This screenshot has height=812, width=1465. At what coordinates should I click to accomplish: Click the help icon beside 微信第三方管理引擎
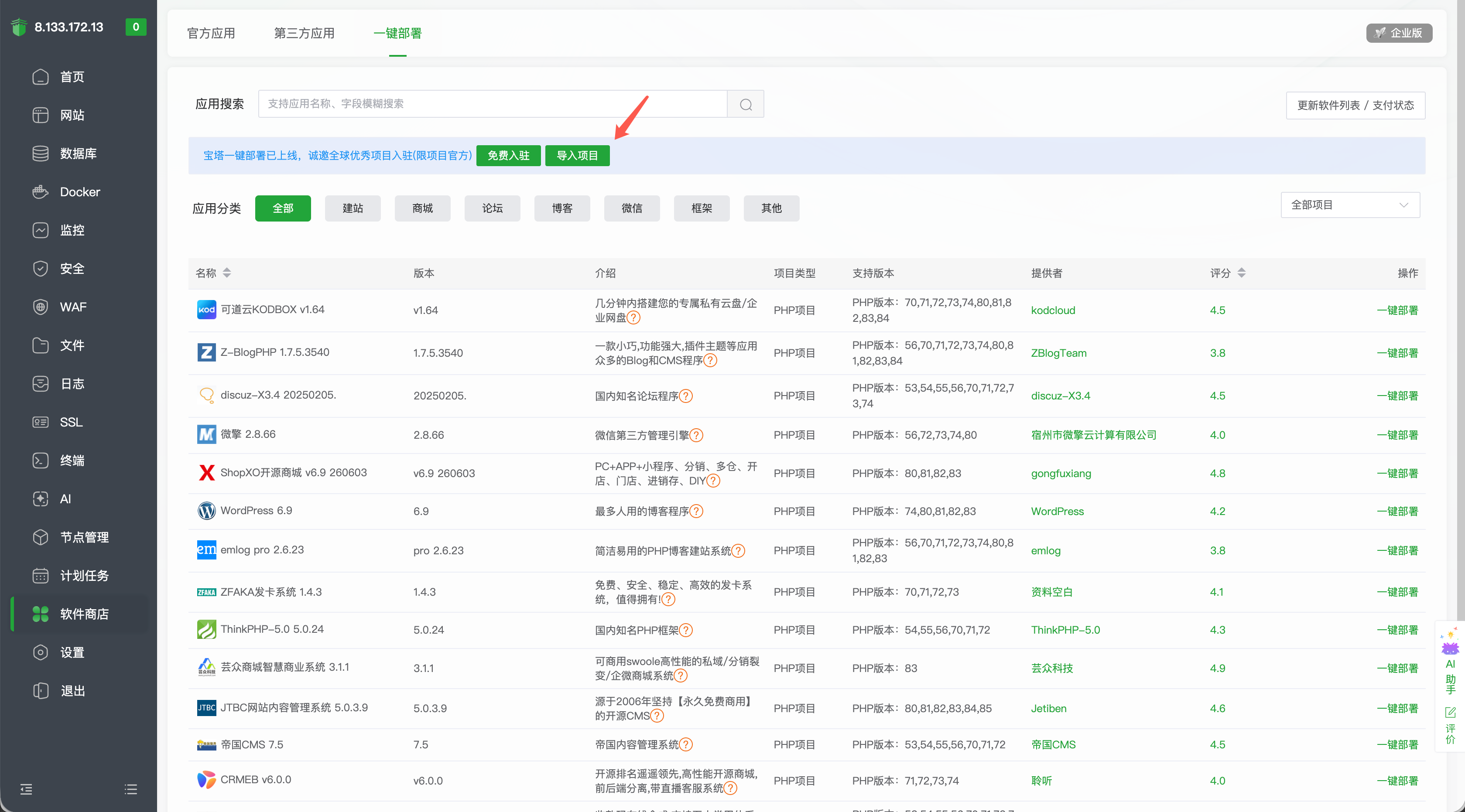pyautogui.click(x=696, y=435)
